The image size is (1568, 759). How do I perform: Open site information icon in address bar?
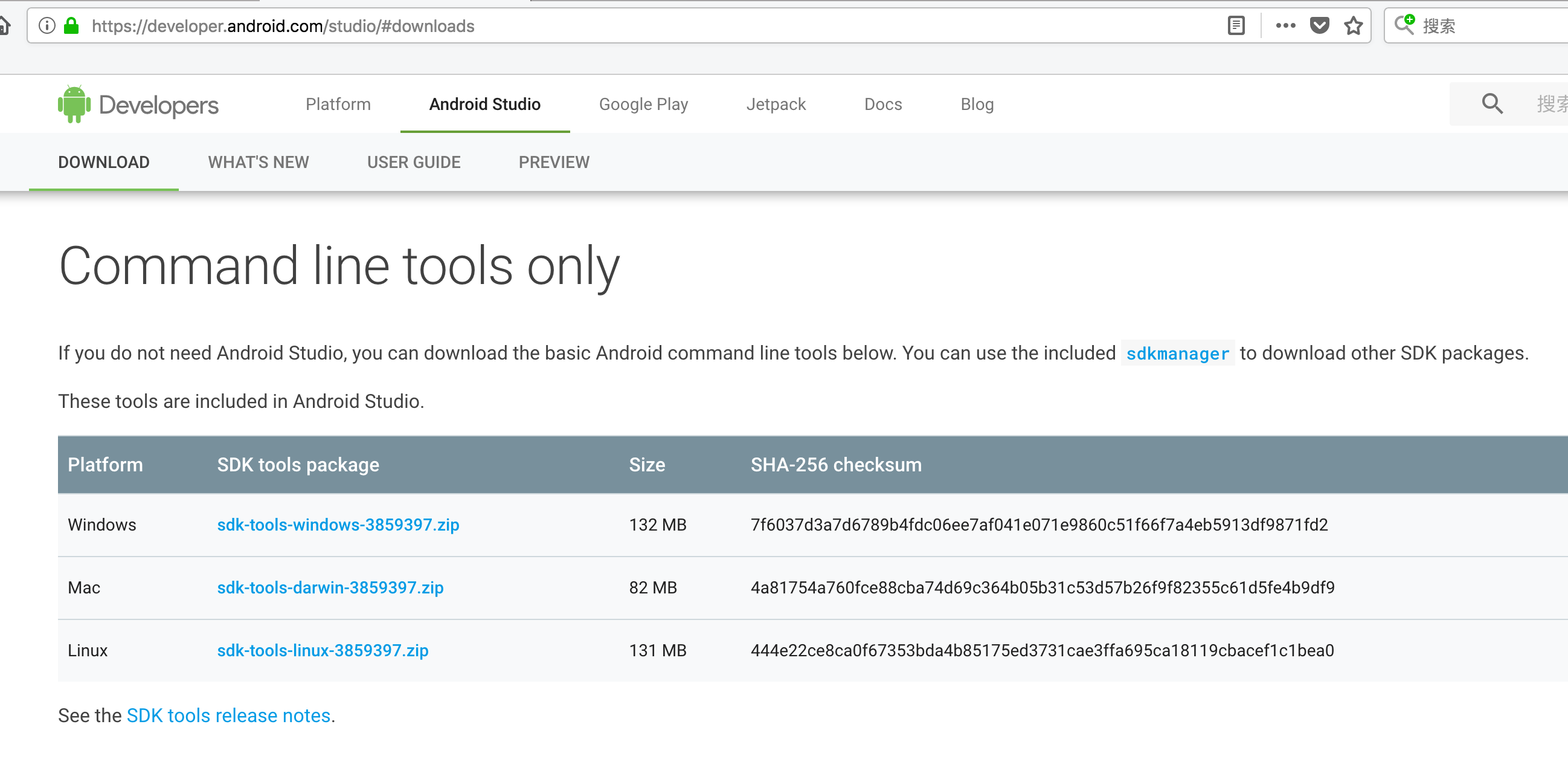(x=47, y=25)
